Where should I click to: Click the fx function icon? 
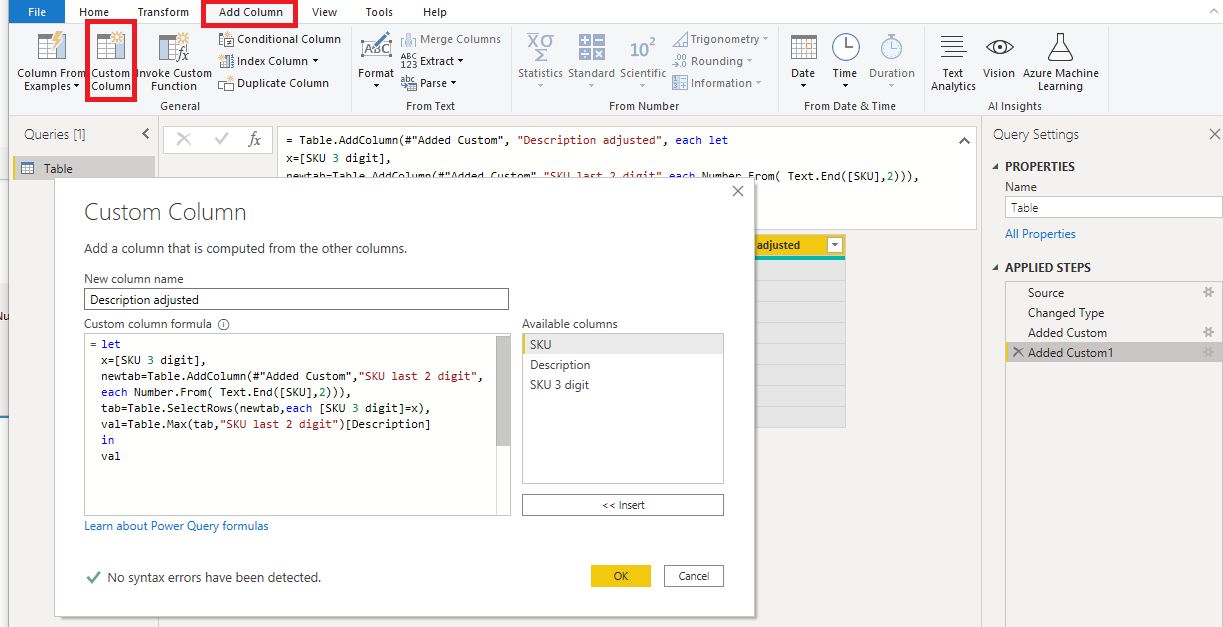(255, 140)
